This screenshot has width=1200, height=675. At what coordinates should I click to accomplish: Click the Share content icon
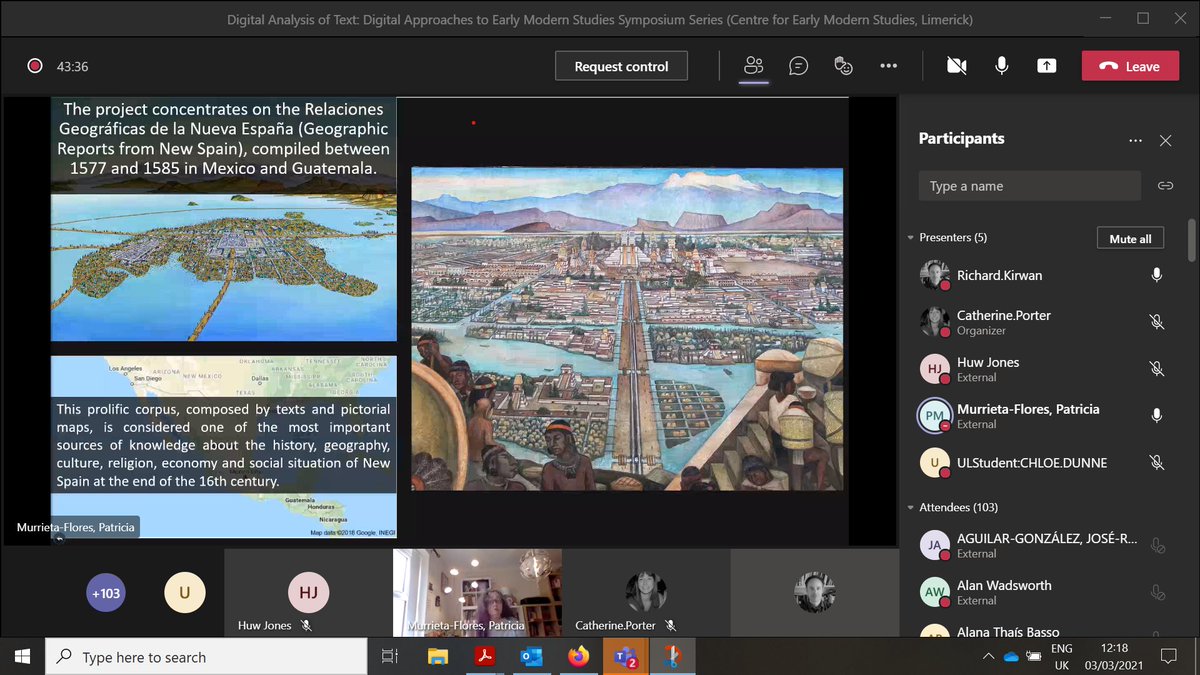pyautogui.click(x=1046, y=66)
